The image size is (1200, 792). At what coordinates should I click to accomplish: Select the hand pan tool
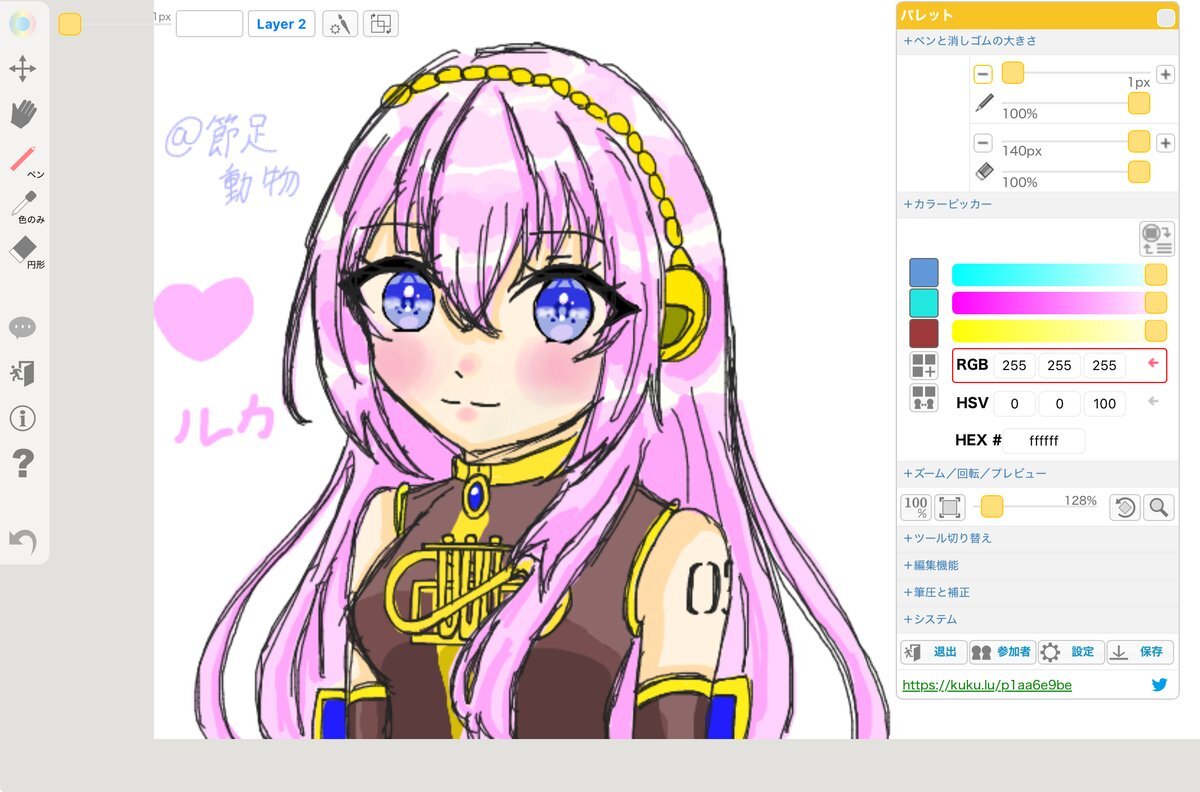click(22, 114)
